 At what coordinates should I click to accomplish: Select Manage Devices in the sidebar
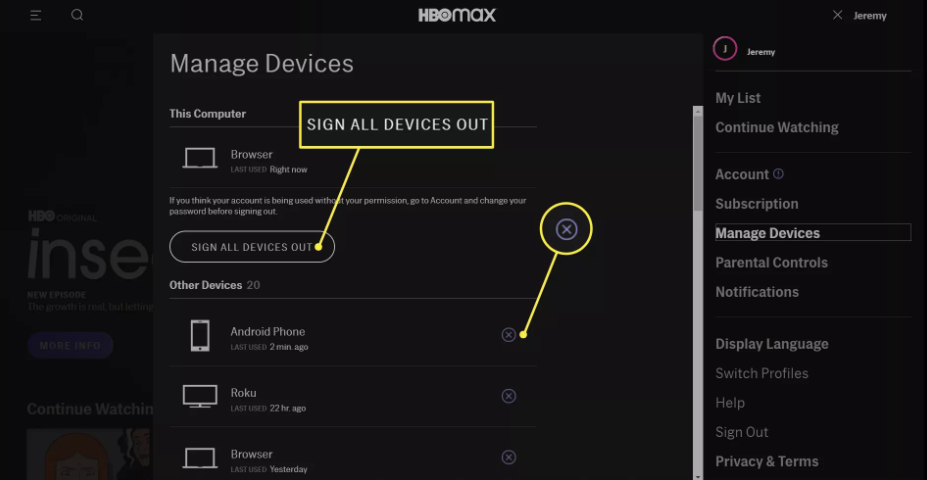pyautogui.click(x=813, y=232)
